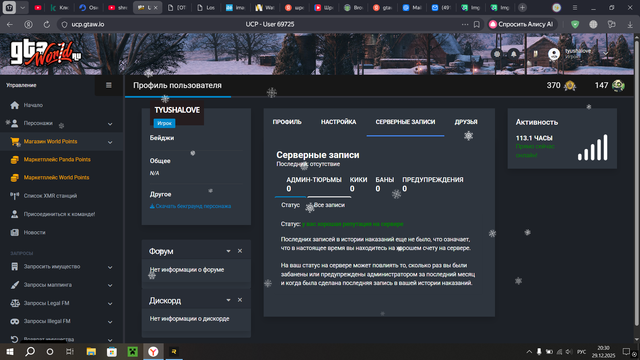
Task: Expand the Персонажи menu chevron
Action: tap(110, 124)
